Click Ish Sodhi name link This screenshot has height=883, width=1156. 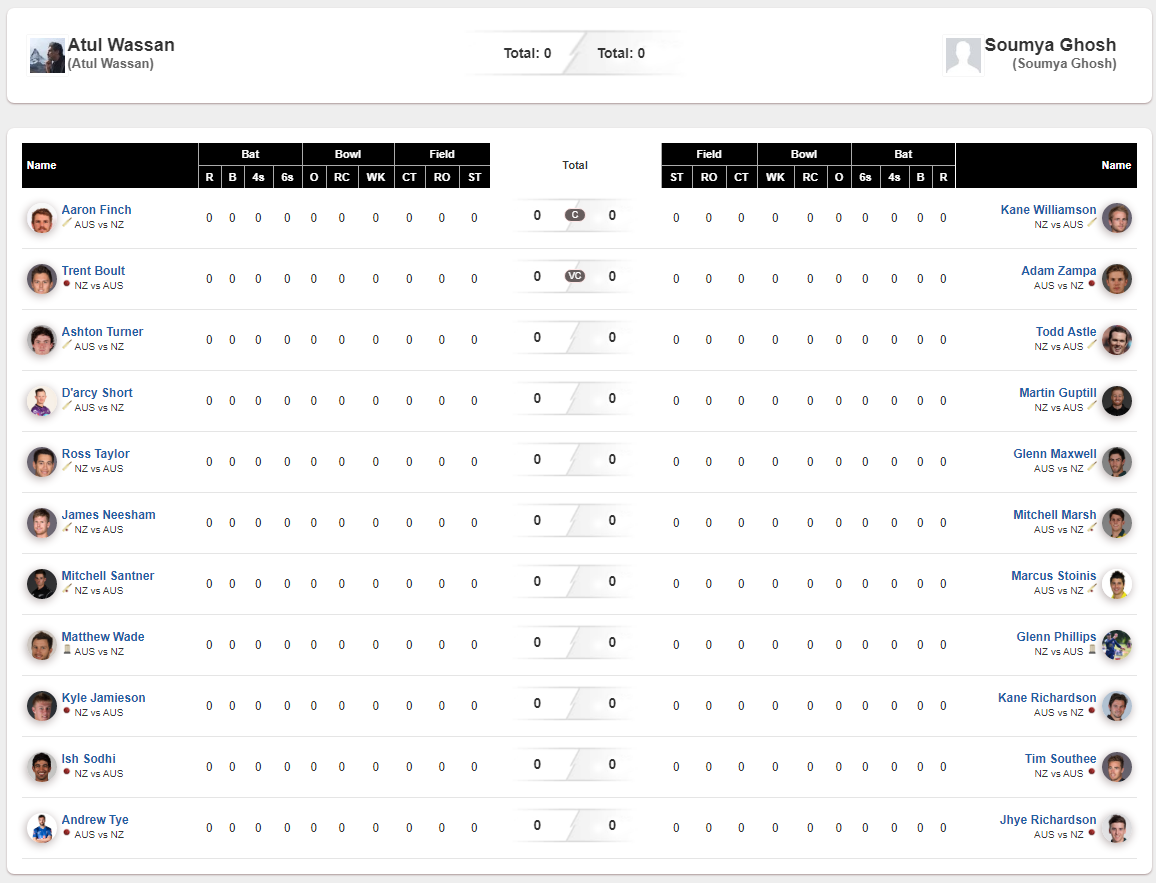(88, 759)
